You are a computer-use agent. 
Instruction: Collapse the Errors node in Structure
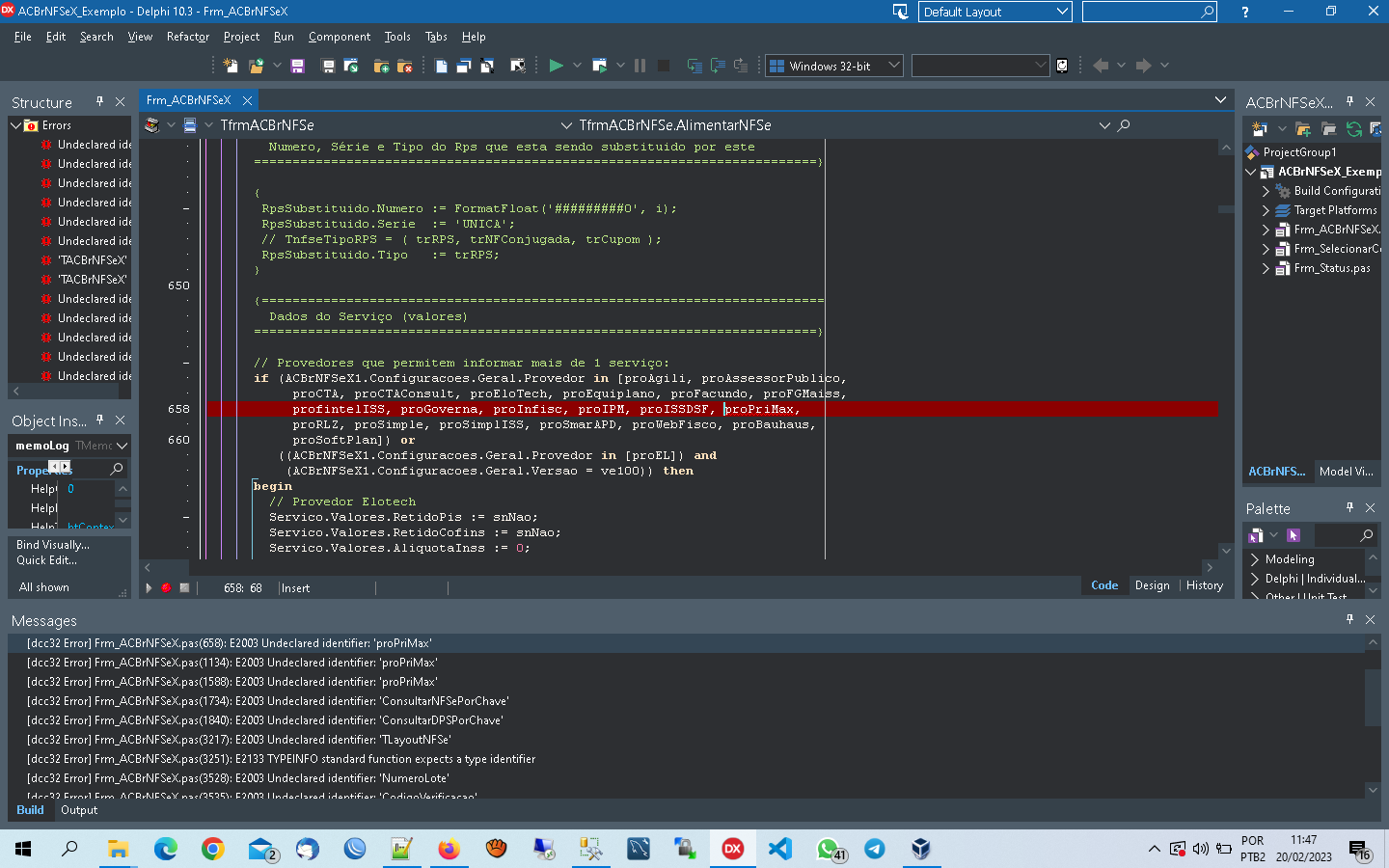[x=15, y=125]
